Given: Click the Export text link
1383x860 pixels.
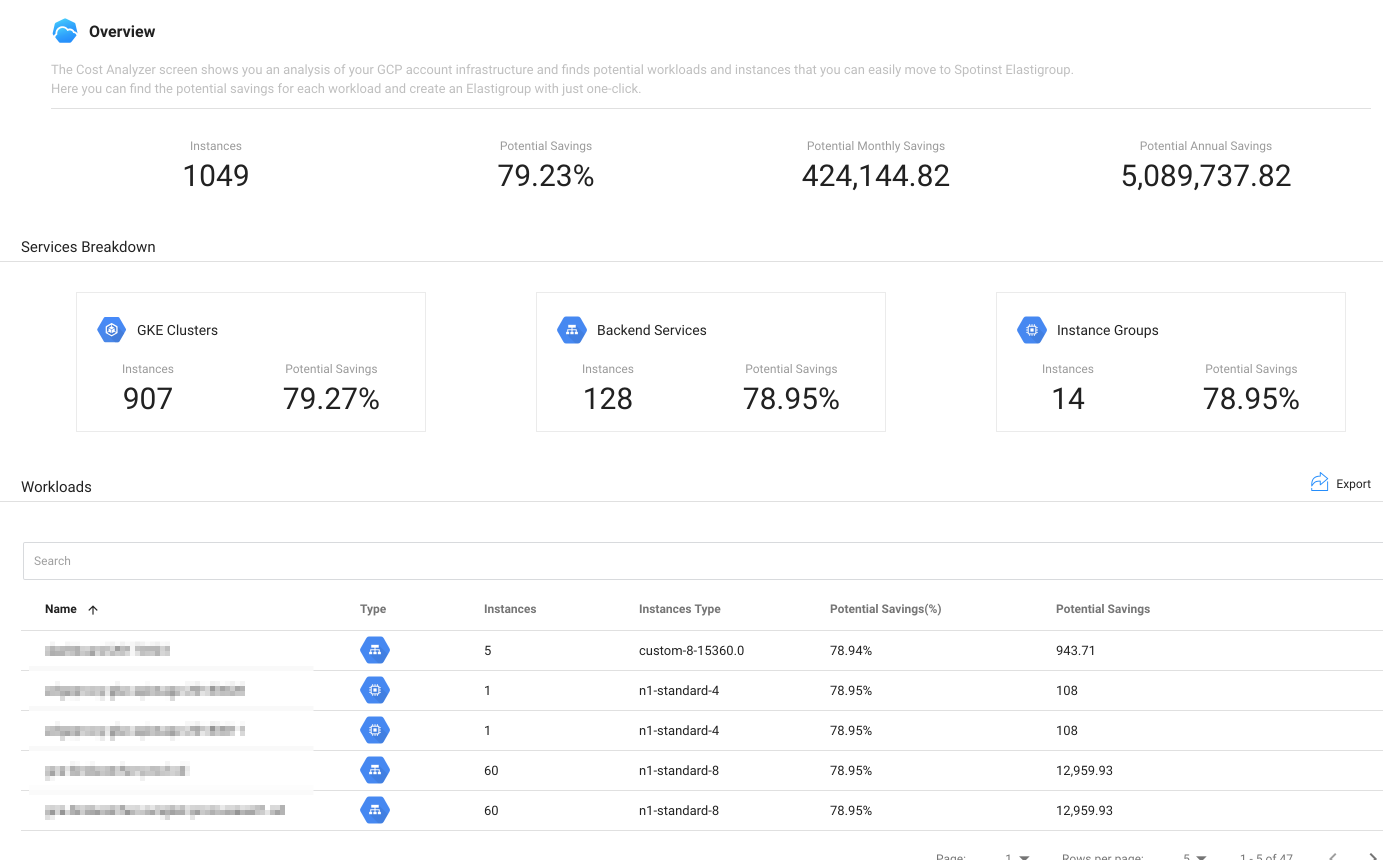Looking at the screenshot, I should pyautogui.click(x=1353, y=484).
